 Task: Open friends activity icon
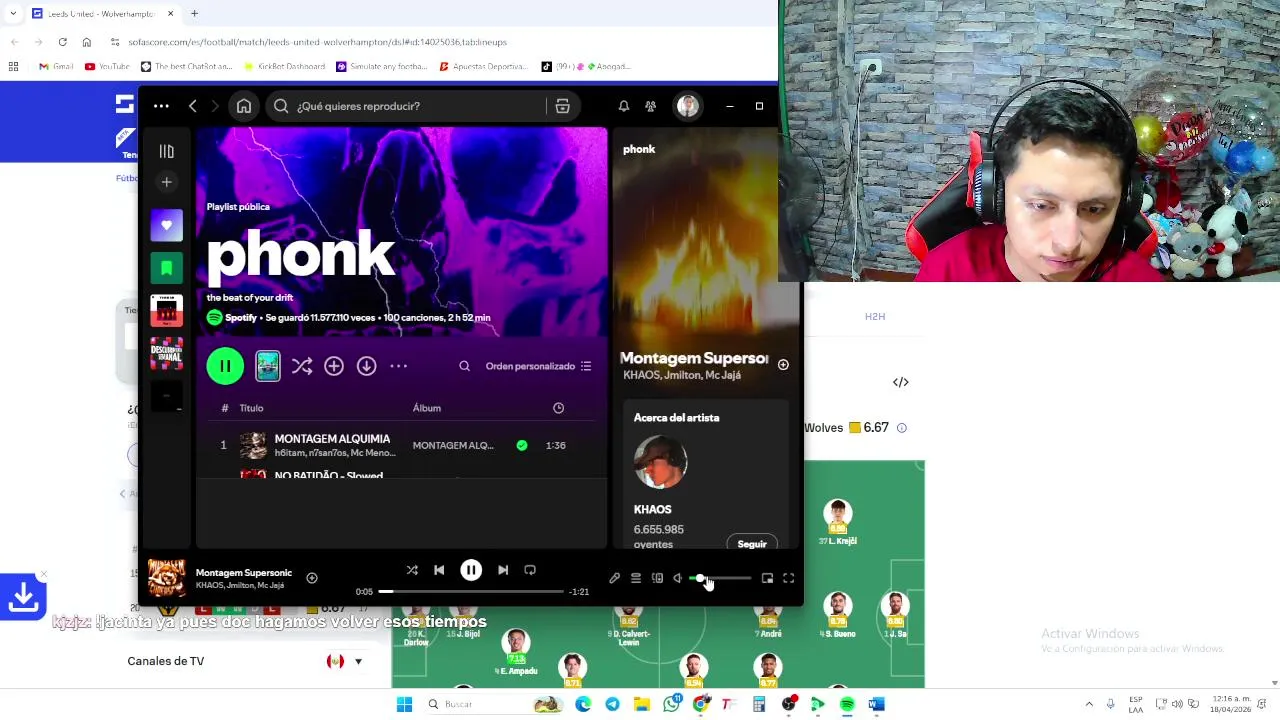pos(650,106)
